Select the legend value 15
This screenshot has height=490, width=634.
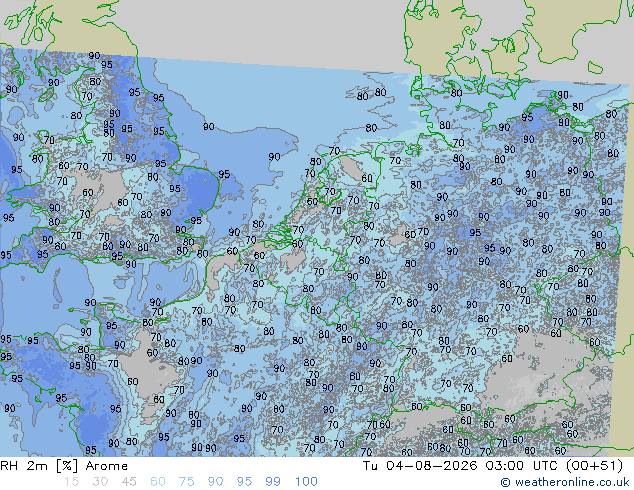71,482
